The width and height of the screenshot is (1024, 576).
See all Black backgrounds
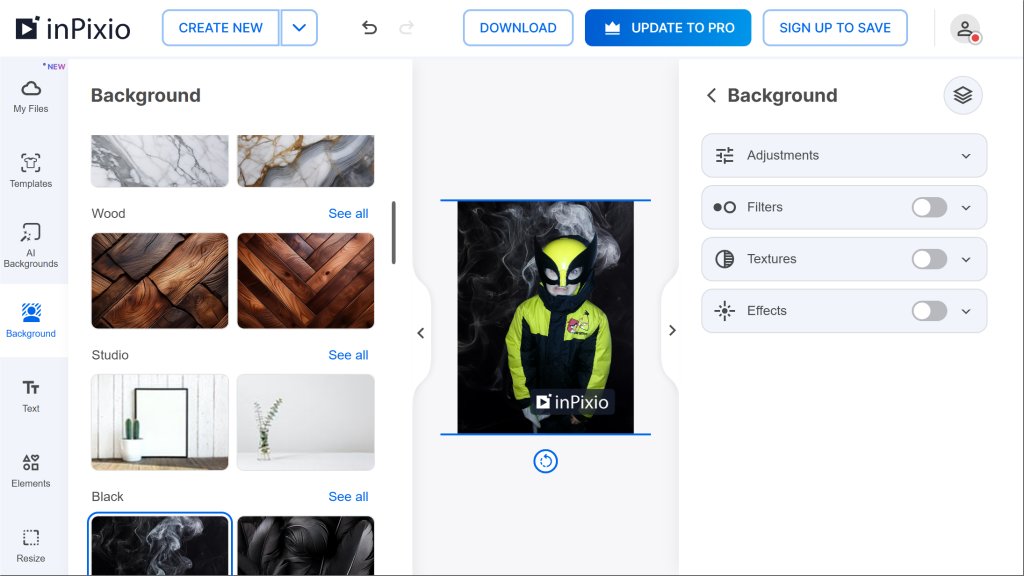pos(348,497)
